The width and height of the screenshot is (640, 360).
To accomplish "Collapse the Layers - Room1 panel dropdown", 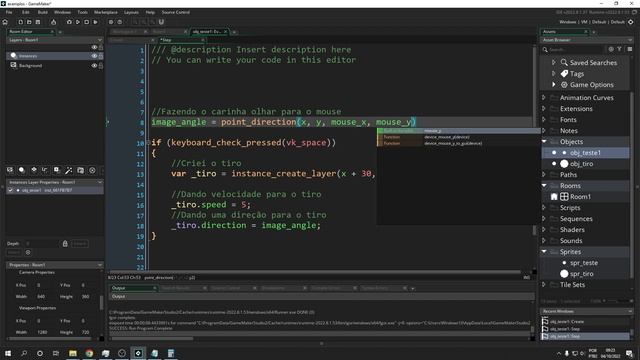I will [x=100, y=40].
